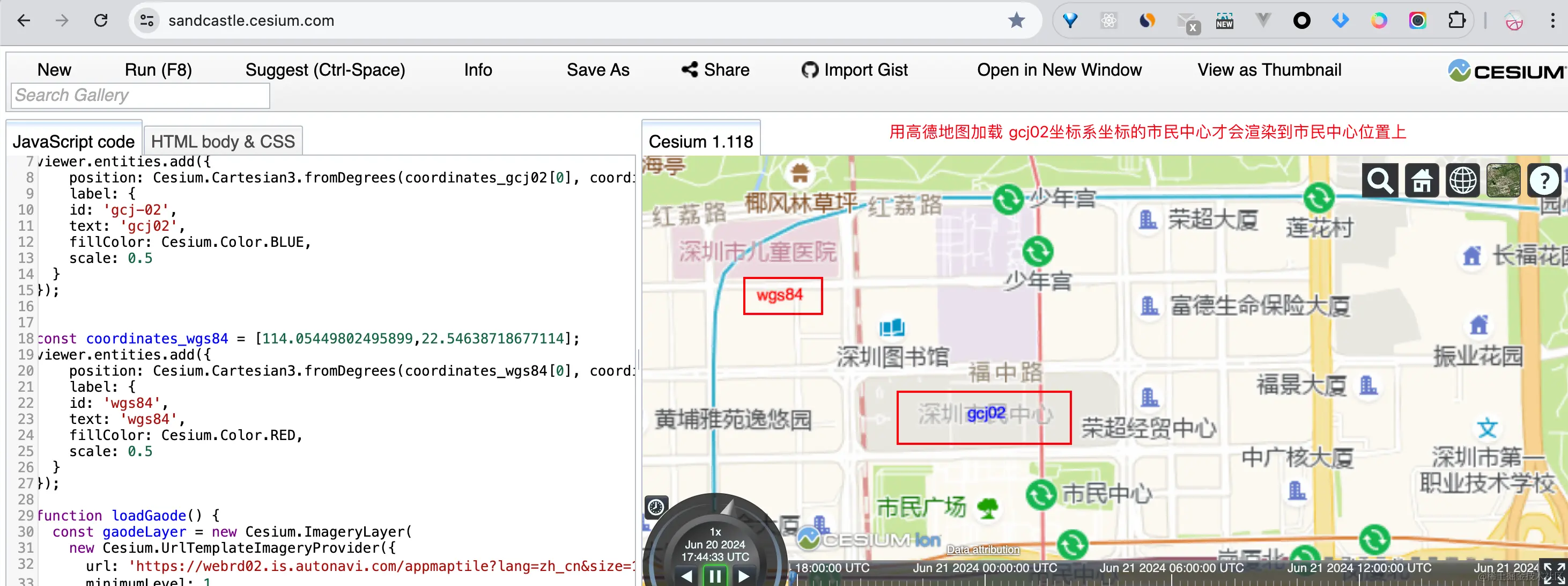Click the Data attribution link

coord(982,550)
